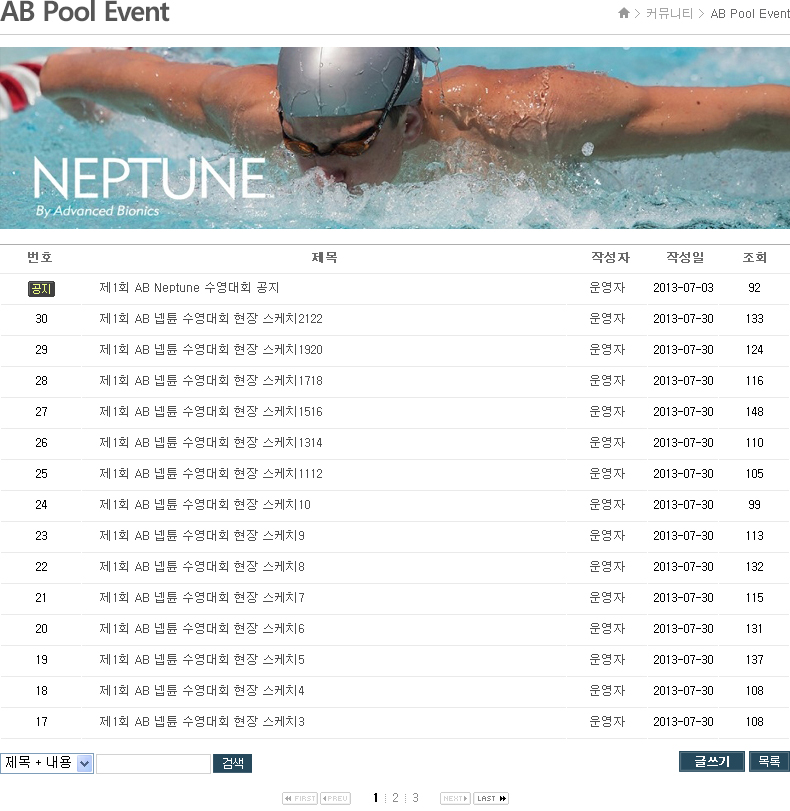
Task: Click row number 17
Action: (x=41, y=722)
